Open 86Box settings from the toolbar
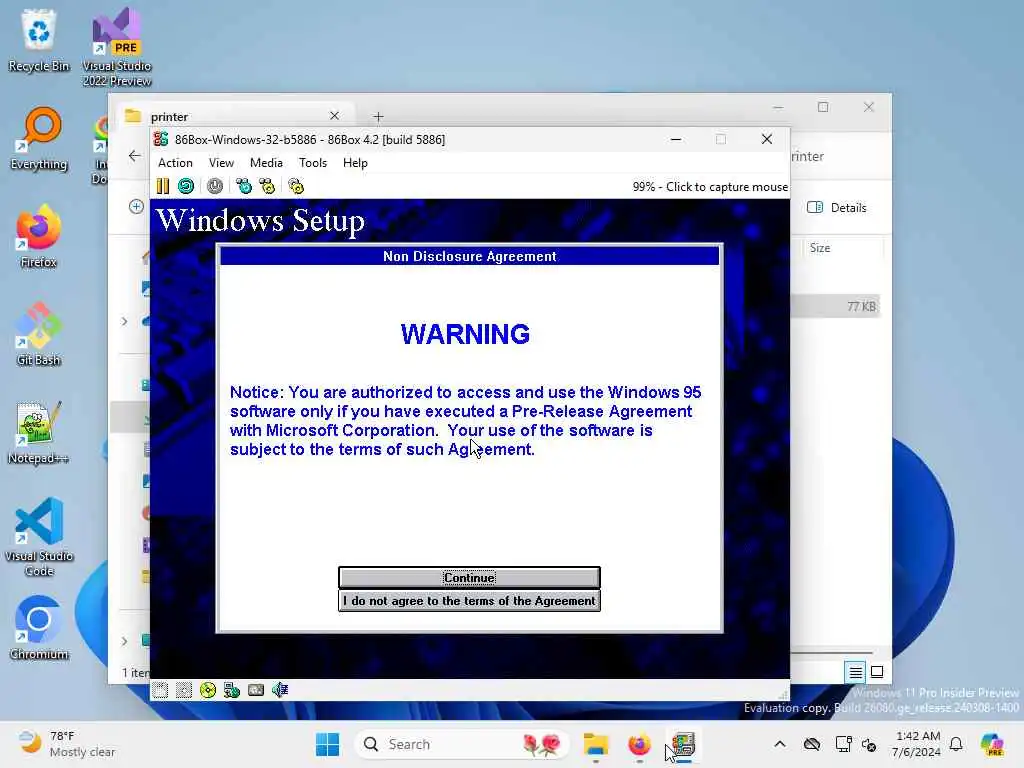 pyautogui.click(x=296, y=187)
